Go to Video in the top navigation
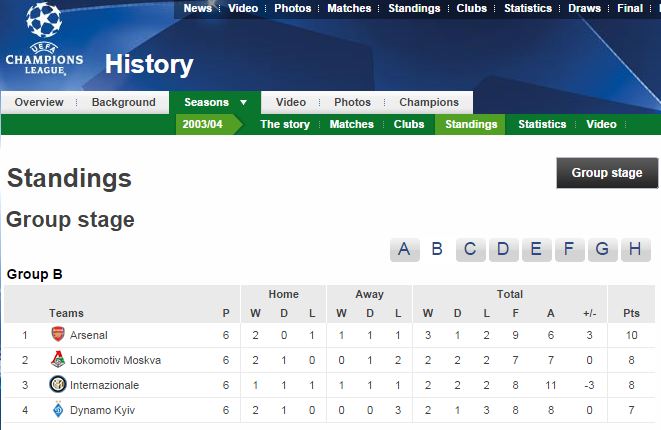 click(x=243, y=8)
